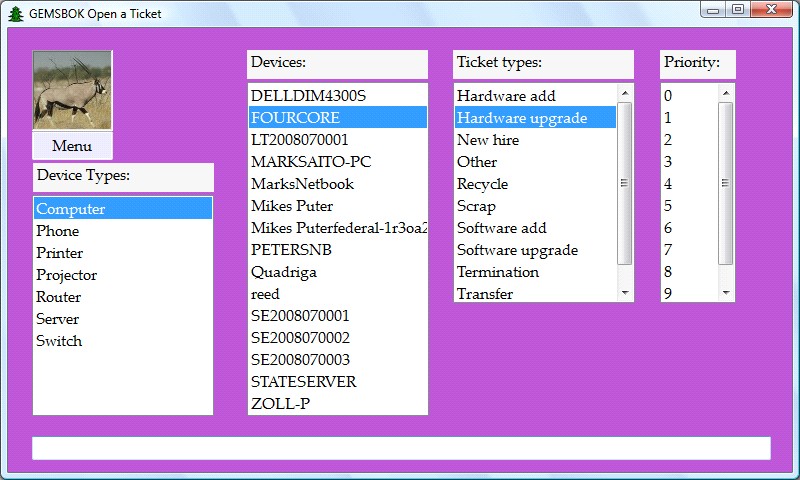Set priority to 0
The height and width of the screenshot is (480, 800).
click(x=668, y=96)
